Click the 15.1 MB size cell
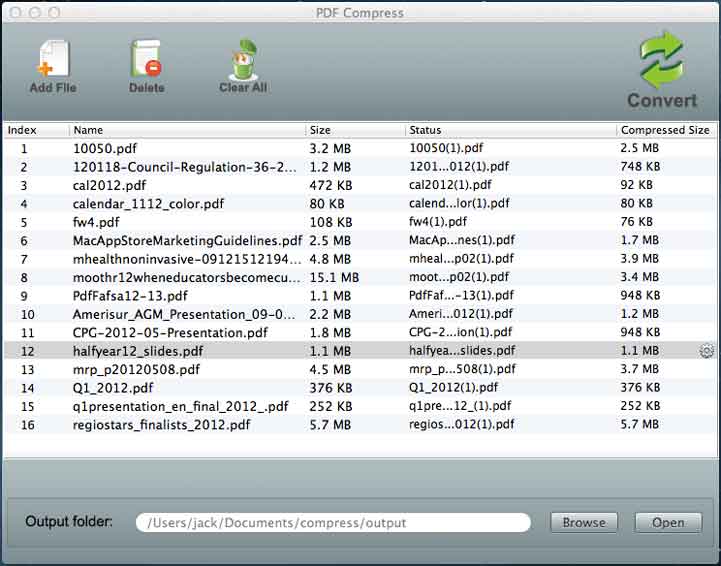Viewport: 721px width, 566px height. (x=334, y=277)
